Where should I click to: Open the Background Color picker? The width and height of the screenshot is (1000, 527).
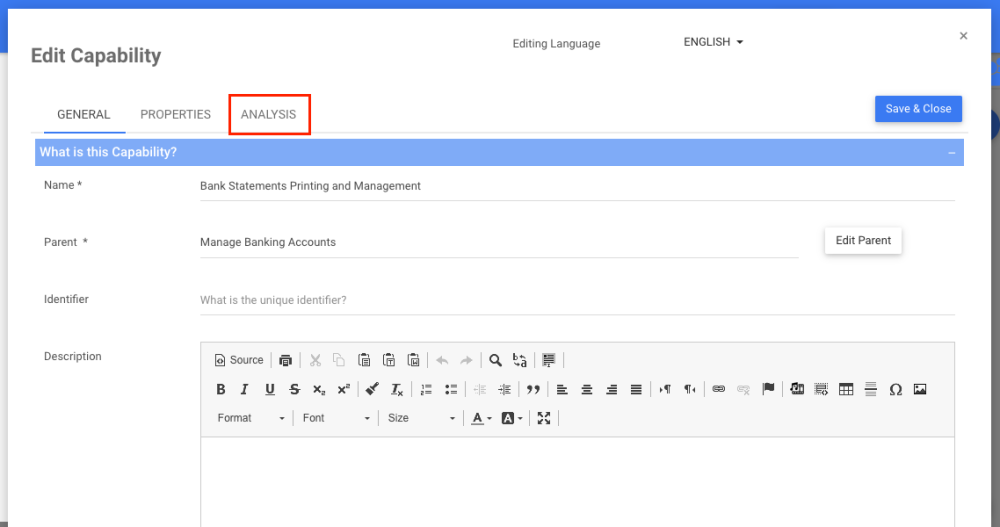coord(512,418)
